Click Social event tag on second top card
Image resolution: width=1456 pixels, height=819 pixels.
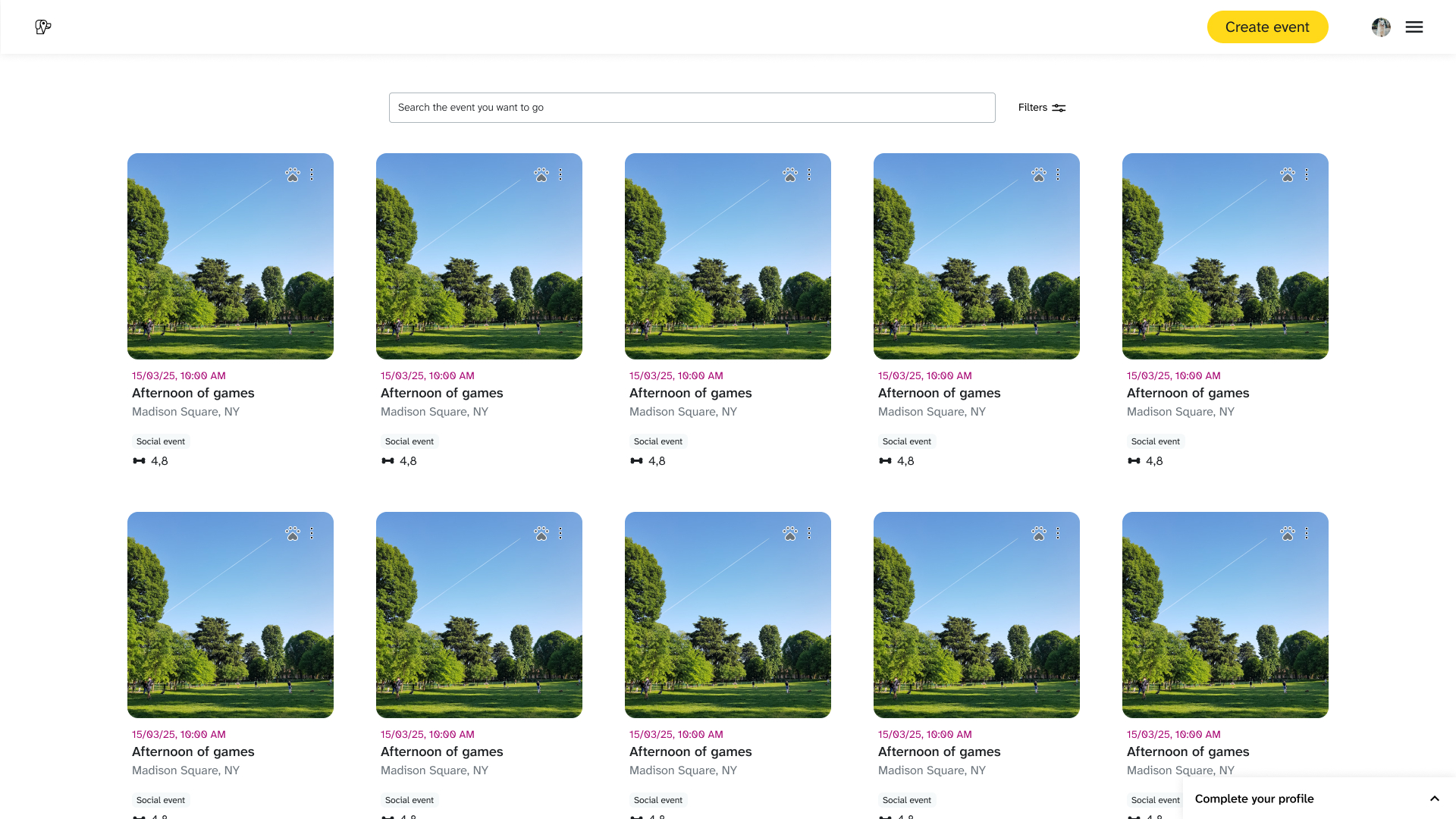click(x=409, y=441)
